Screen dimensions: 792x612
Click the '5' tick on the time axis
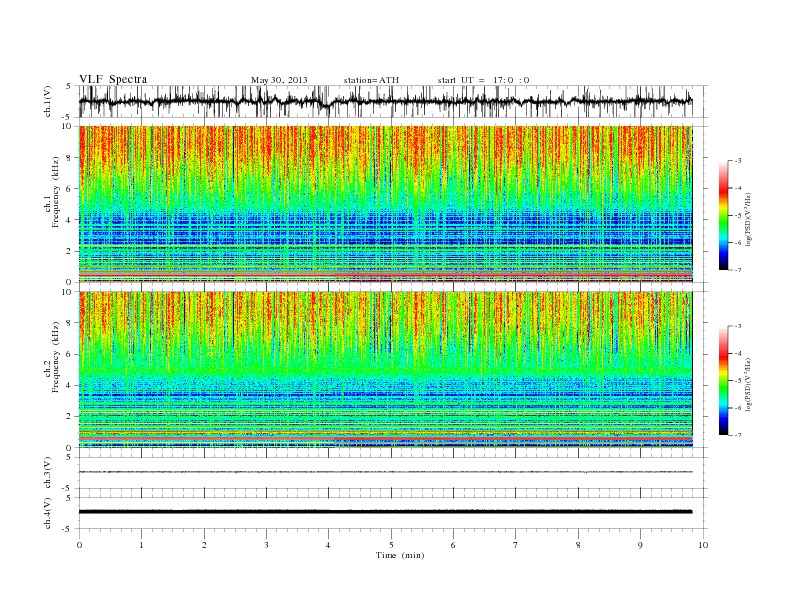pyautogui.click(x=391, y=545)
